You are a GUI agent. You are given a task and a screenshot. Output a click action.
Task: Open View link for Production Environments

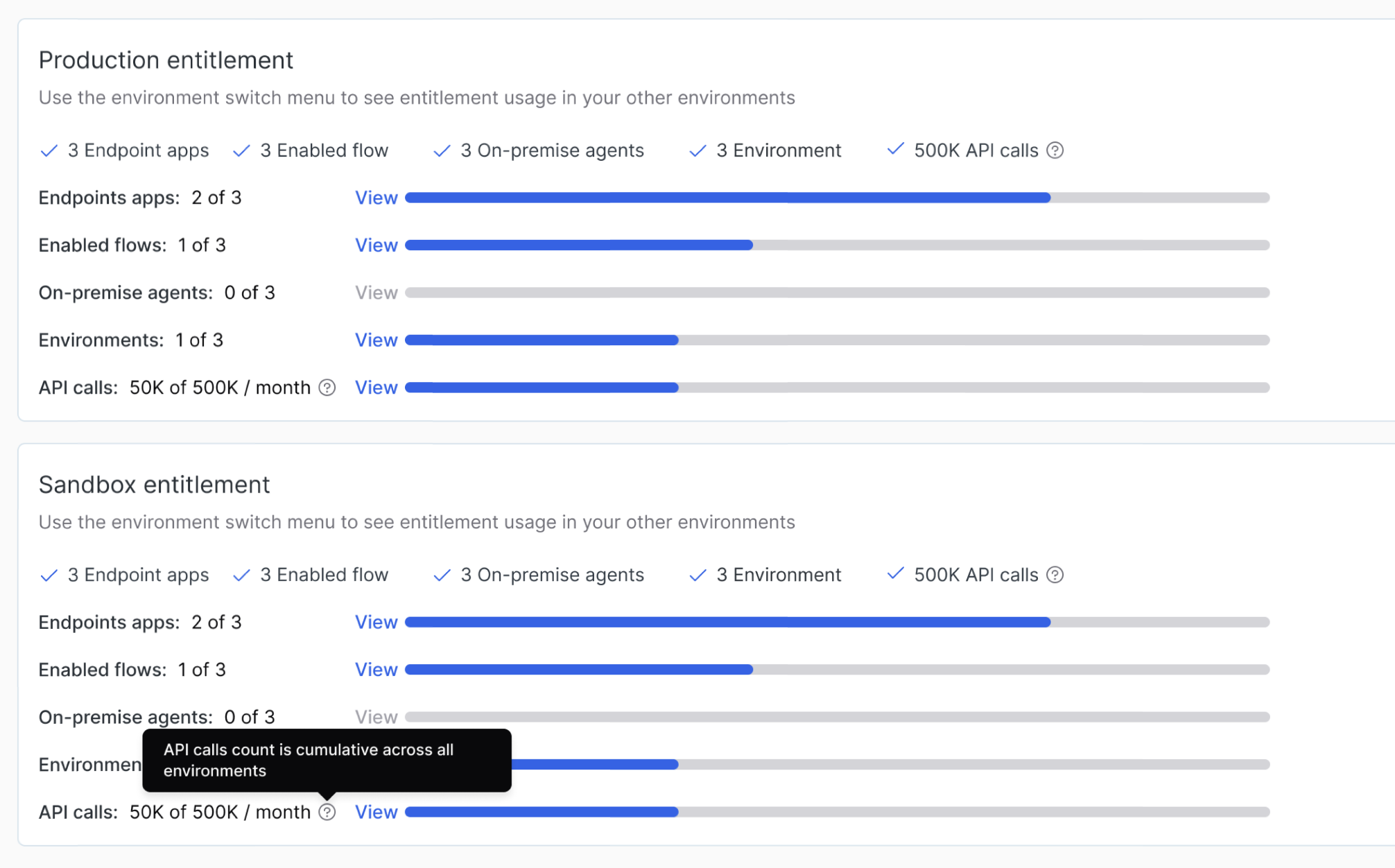click(376, 340)
